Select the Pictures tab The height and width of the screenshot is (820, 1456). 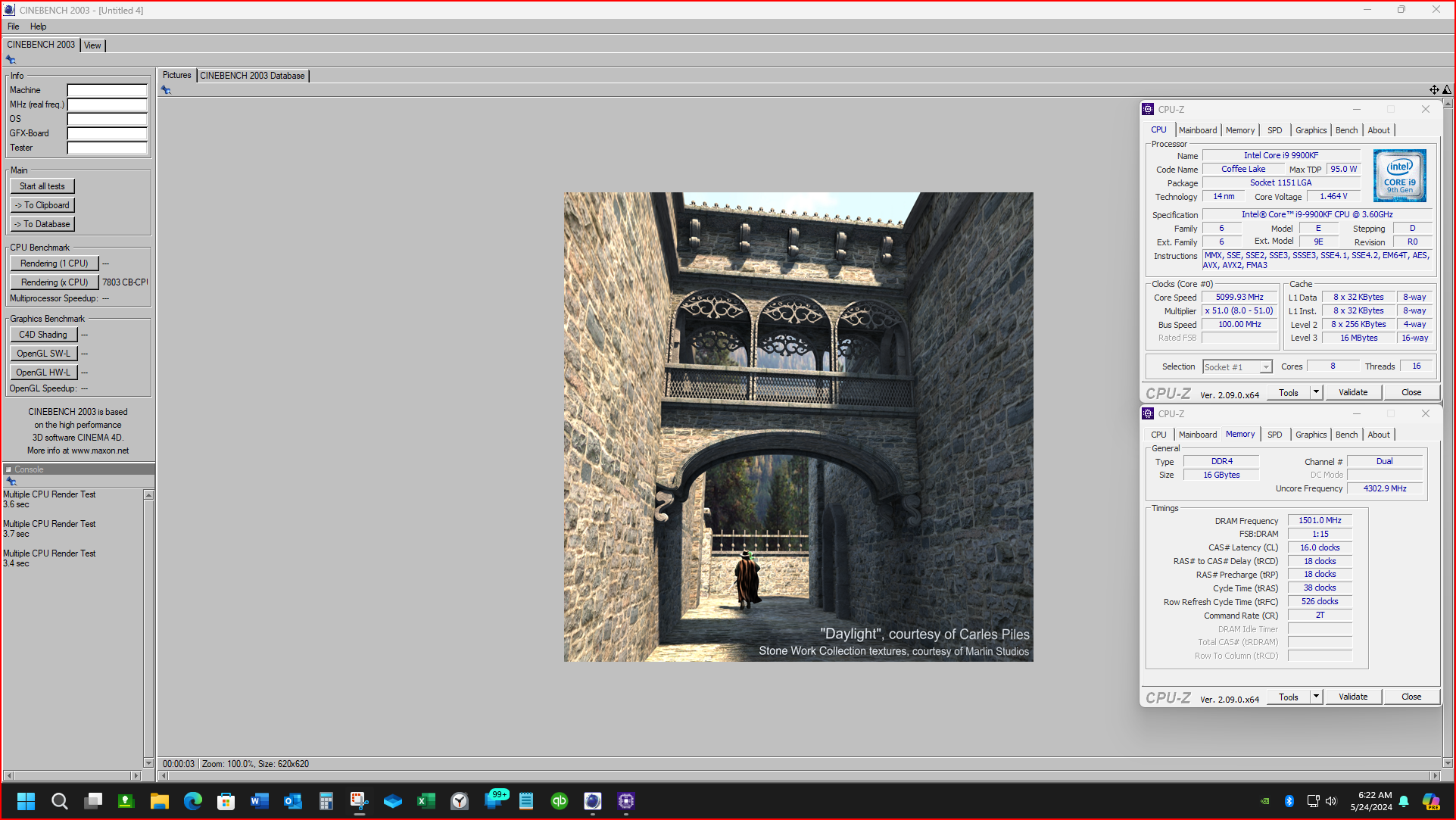pos(176,75)
